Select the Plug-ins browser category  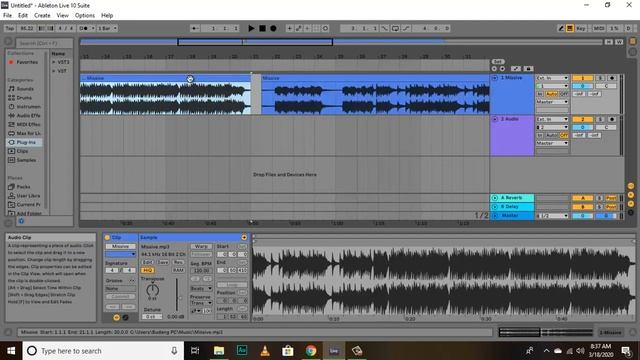[24, 142]
